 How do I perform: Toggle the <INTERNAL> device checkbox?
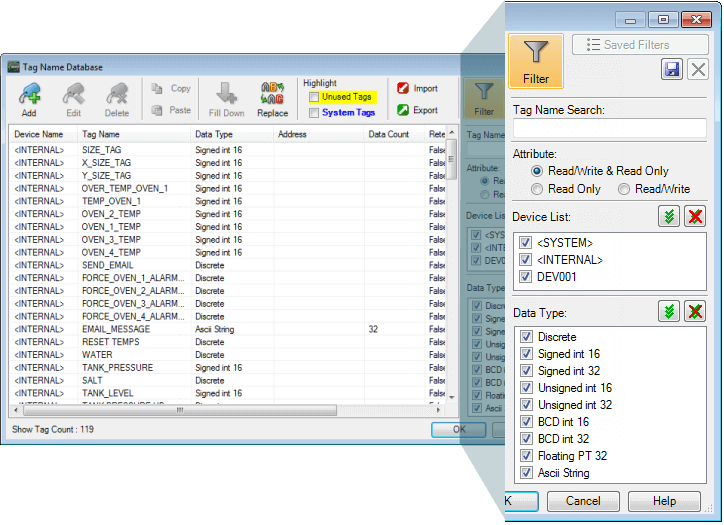(525, 260)
